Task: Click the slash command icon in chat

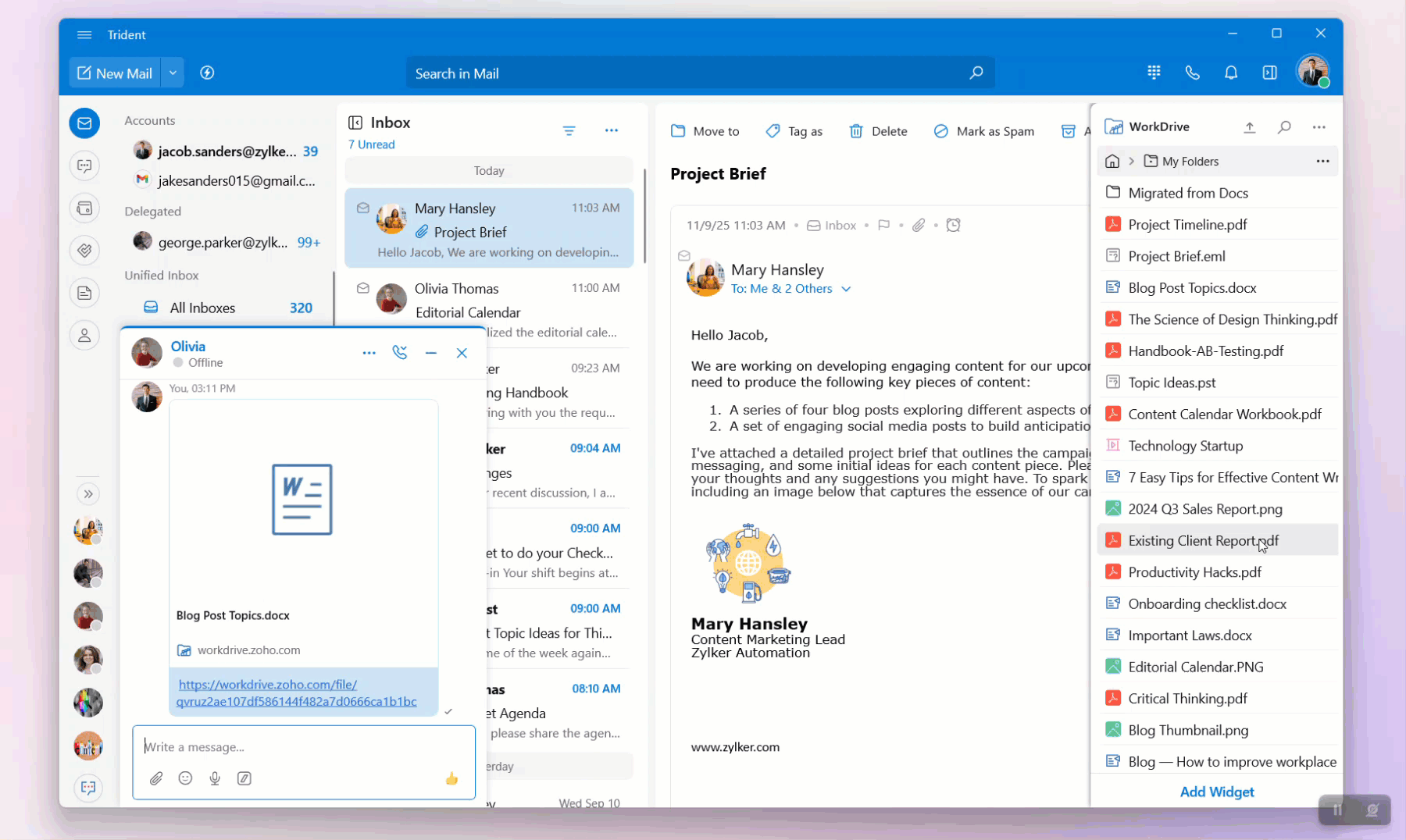Action: pos(244,778)
